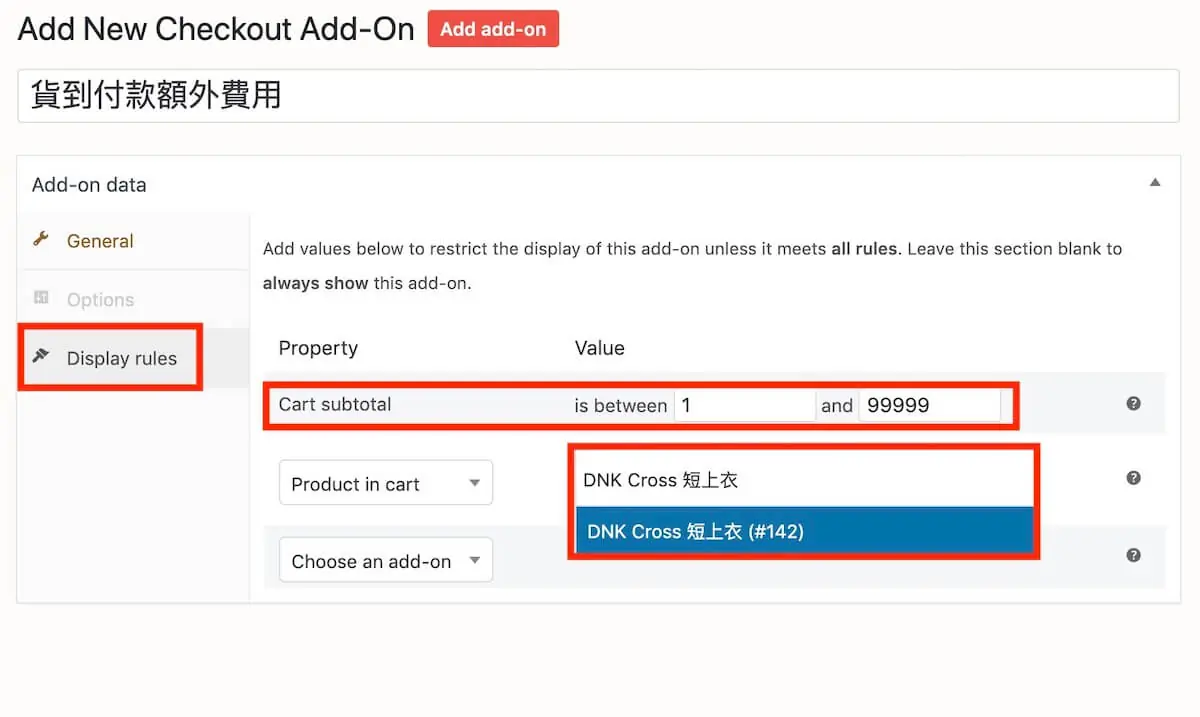The height and width of the screenshot is (717, 1200).
Task: Open help tooltip for Choose an add-on row
Action: [1133, 555]
